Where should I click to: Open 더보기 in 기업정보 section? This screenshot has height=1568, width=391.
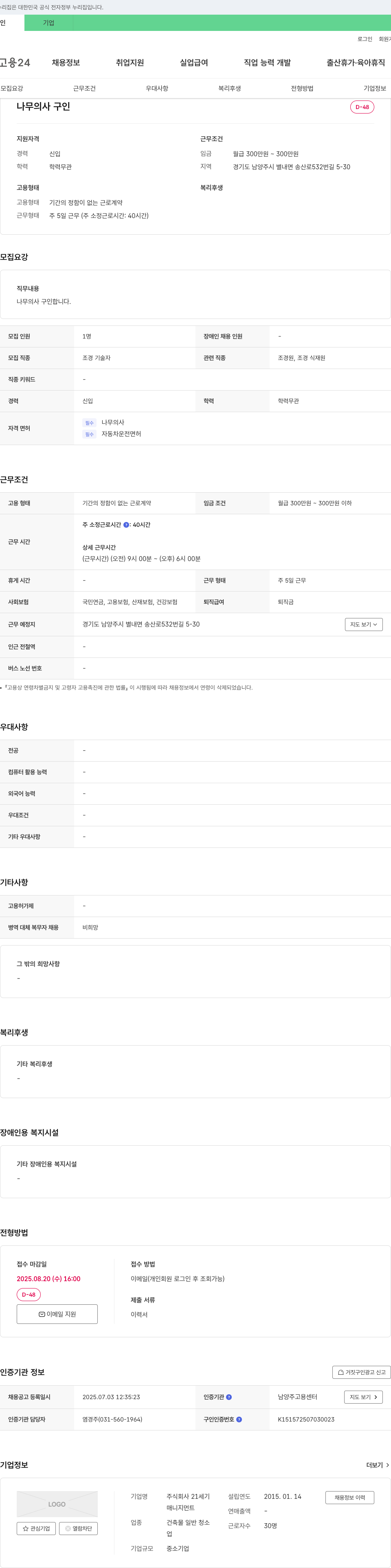point(378,1465)
